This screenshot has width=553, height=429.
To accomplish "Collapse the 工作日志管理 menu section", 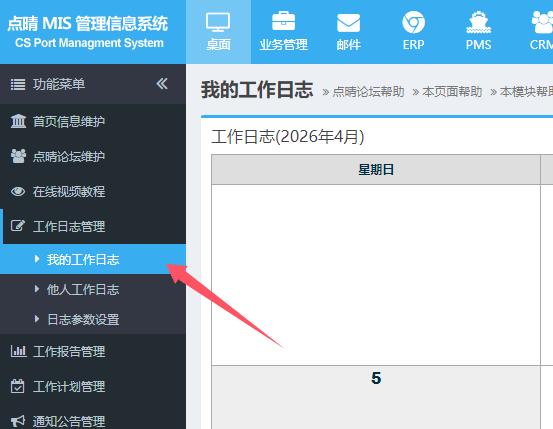I will point(93,226).
